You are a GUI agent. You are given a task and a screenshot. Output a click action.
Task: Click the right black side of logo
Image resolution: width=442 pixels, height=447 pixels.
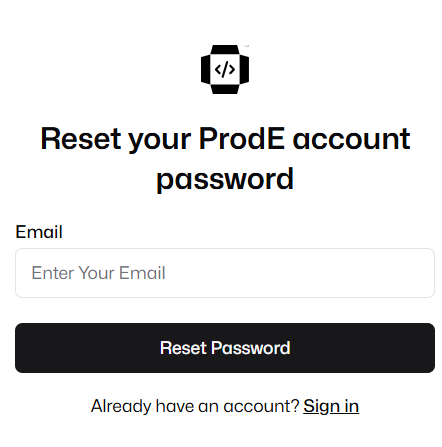tap(244, 69)
